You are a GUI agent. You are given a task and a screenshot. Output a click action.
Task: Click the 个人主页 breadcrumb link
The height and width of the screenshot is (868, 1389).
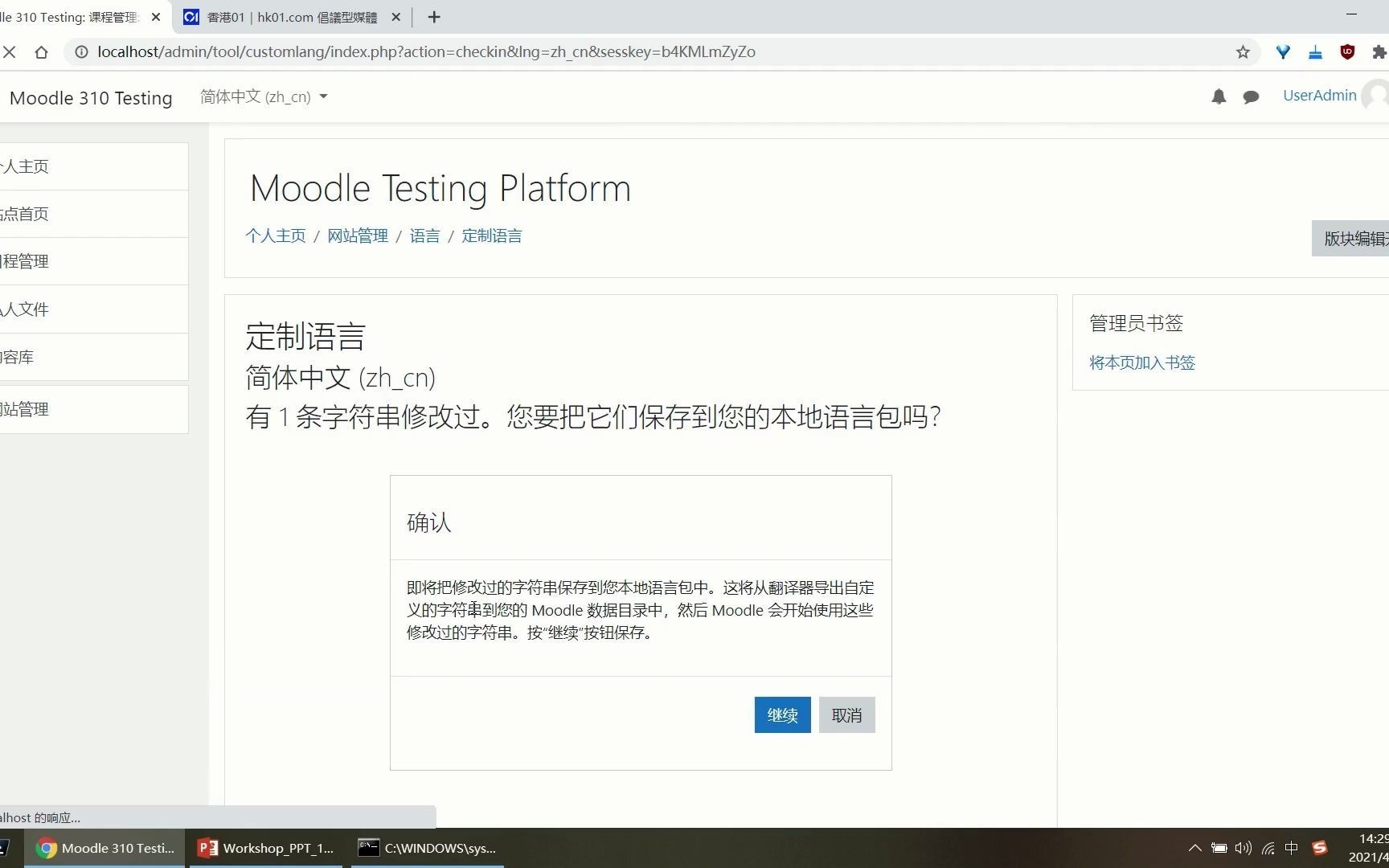(x=276, y=235)
